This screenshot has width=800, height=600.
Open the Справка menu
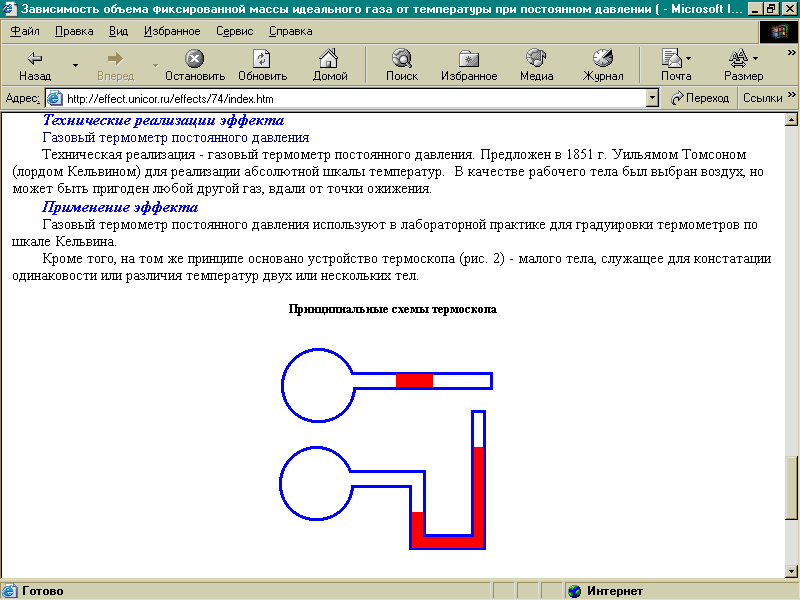[x=290, y=31]
